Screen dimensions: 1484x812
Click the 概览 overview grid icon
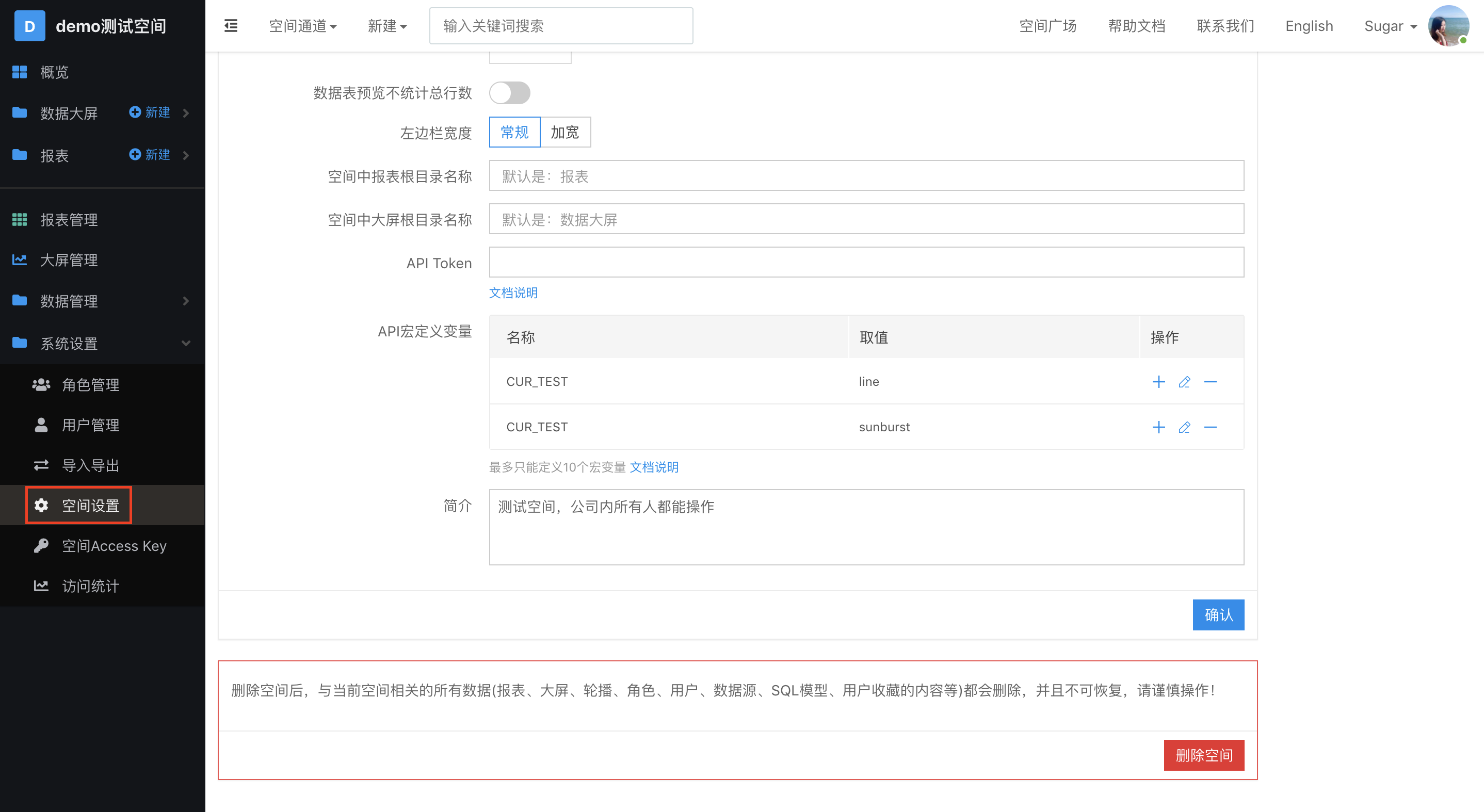(x=20, y=72)
